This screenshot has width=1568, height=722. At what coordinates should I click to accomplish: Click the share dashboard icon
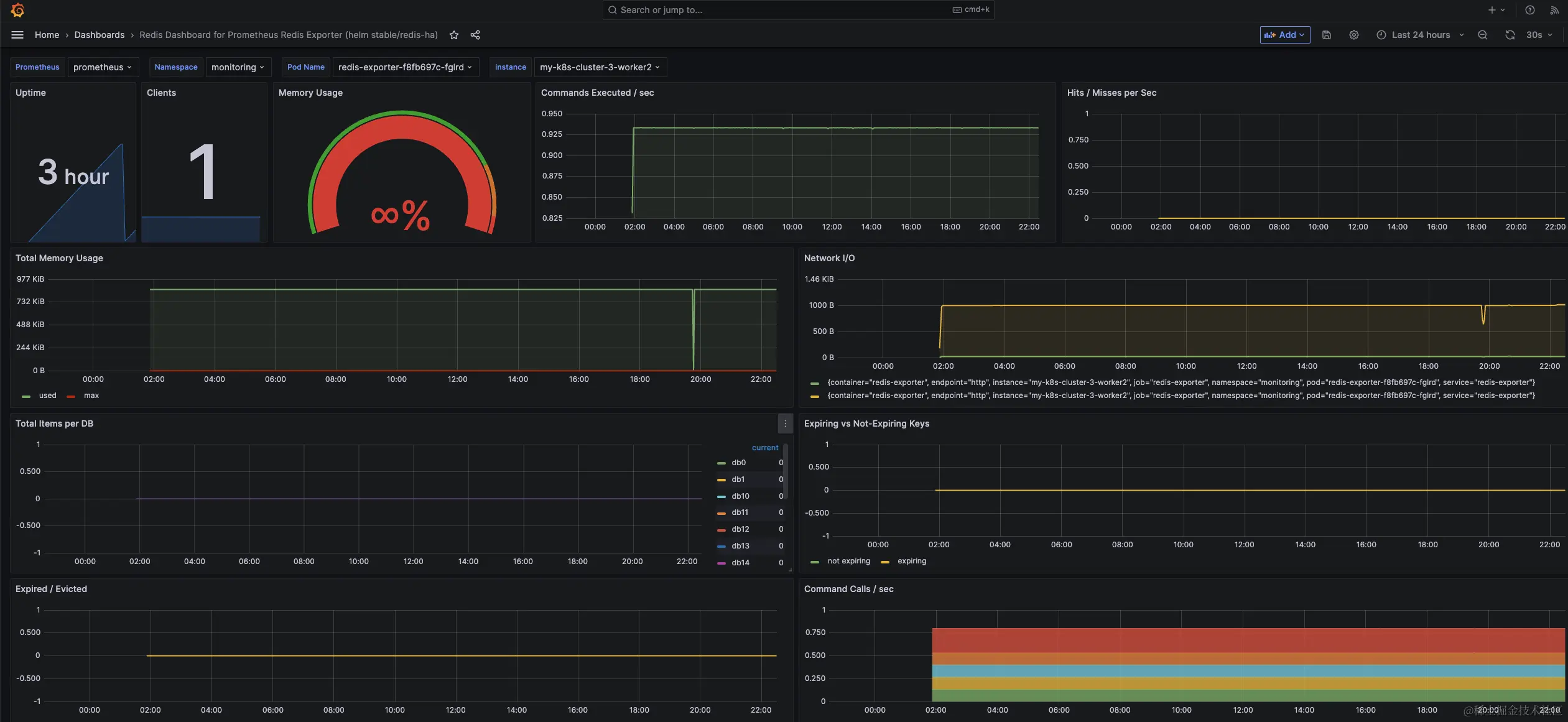coord(475,35)
